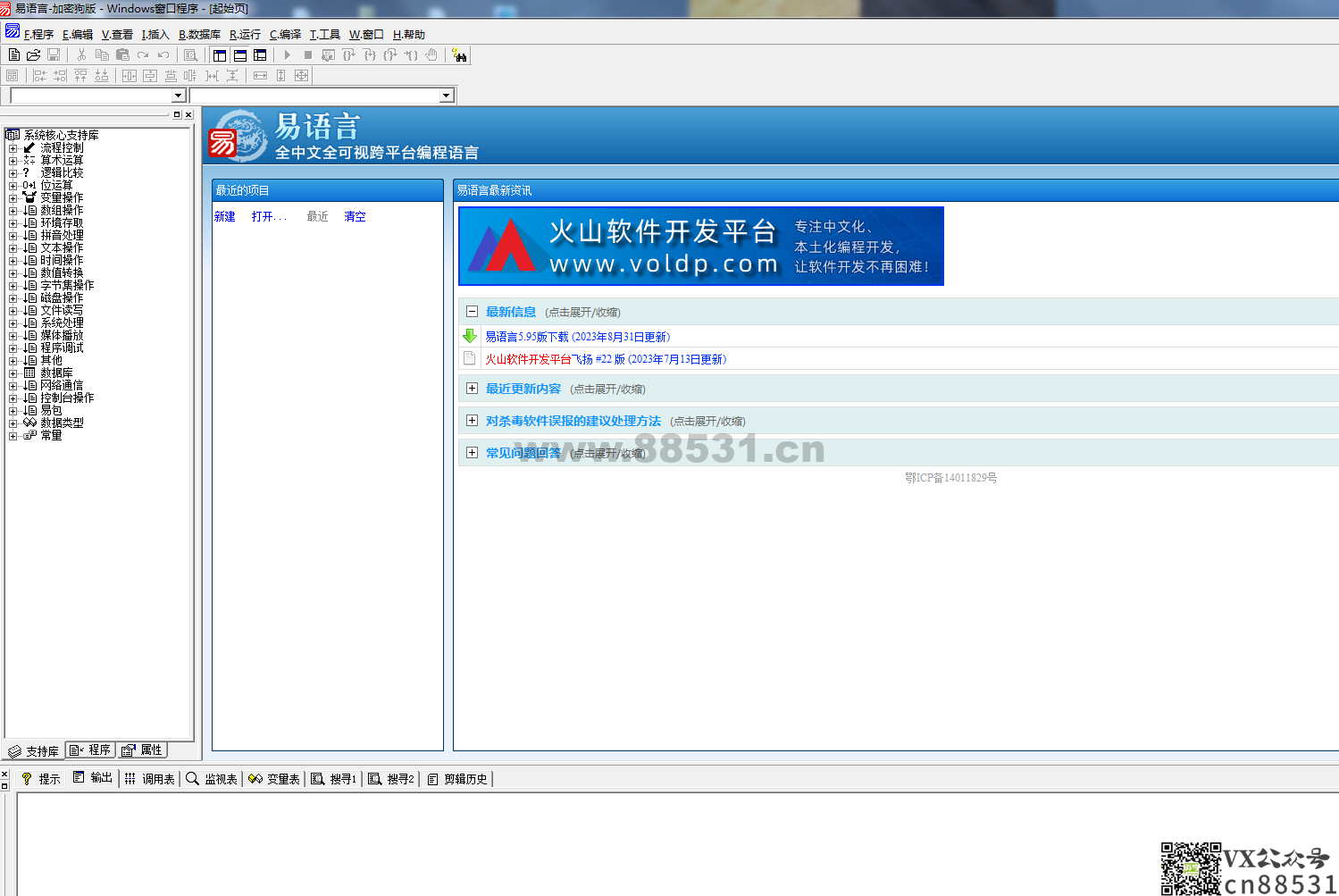
Task: Click the Run play triangle icon
Action: tap(288, 55)
